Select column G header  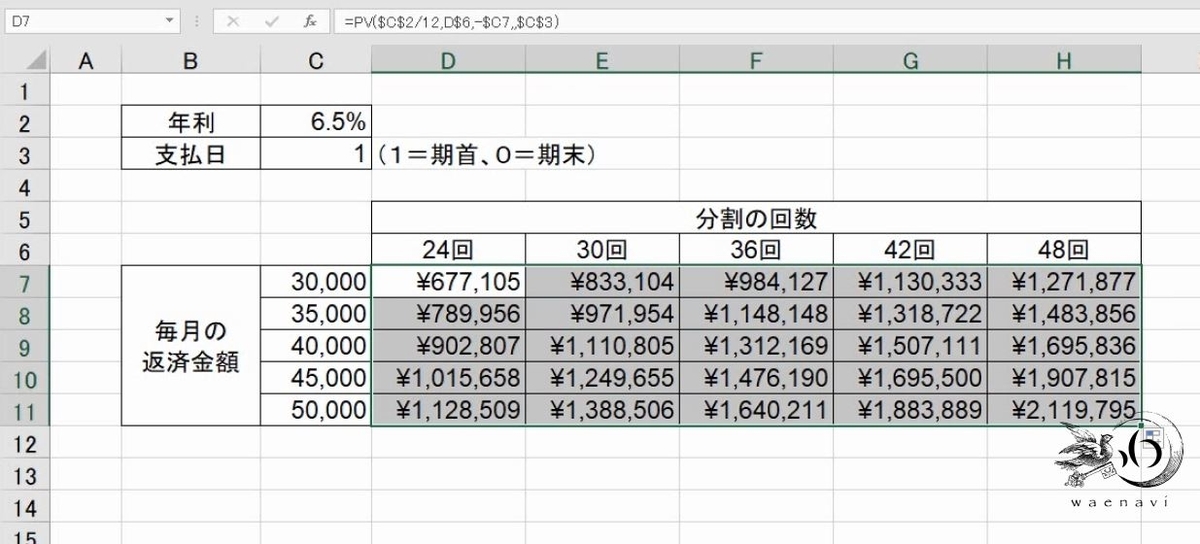pos(910,61)
